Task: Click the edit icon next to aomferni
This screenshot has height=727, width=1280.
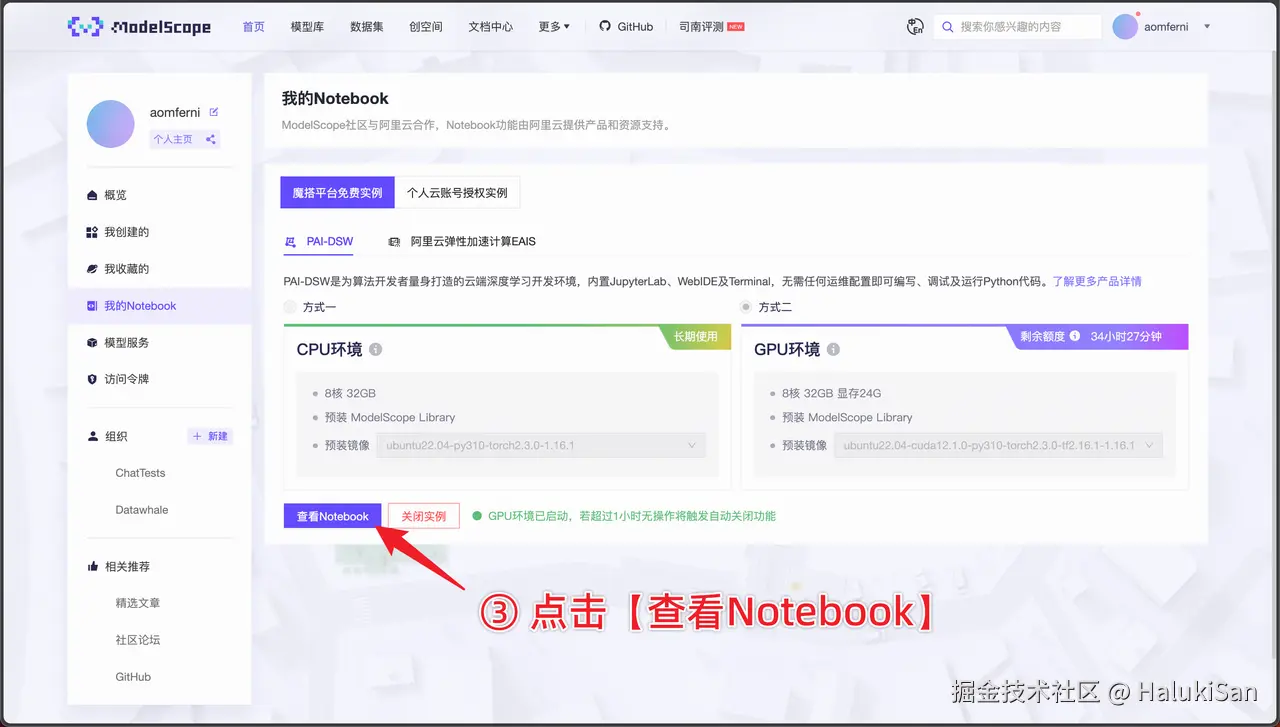Action: pos(213,112)
